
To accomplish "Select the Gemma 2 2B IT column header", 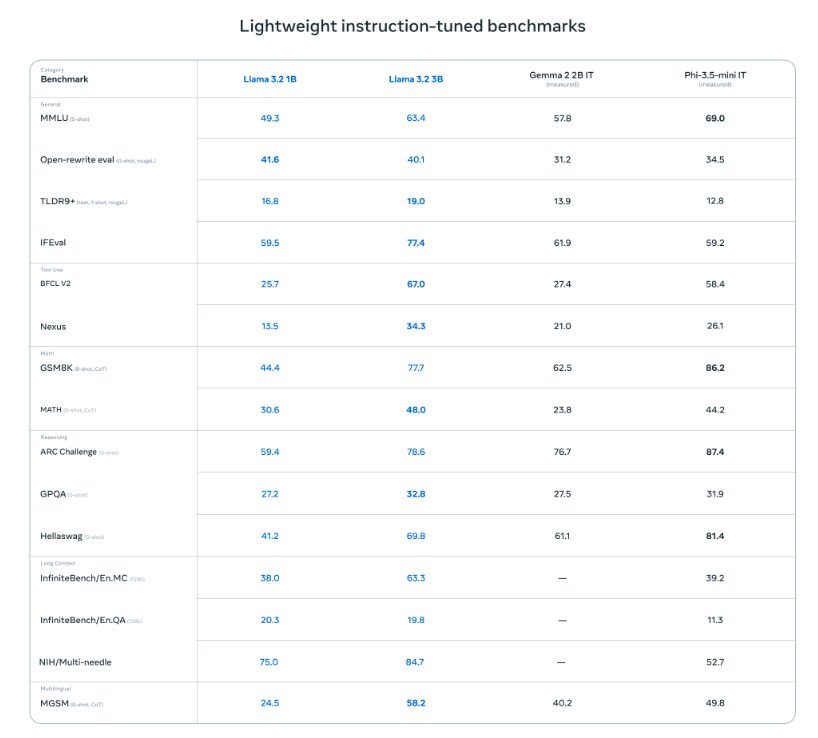I will point(562,76).
